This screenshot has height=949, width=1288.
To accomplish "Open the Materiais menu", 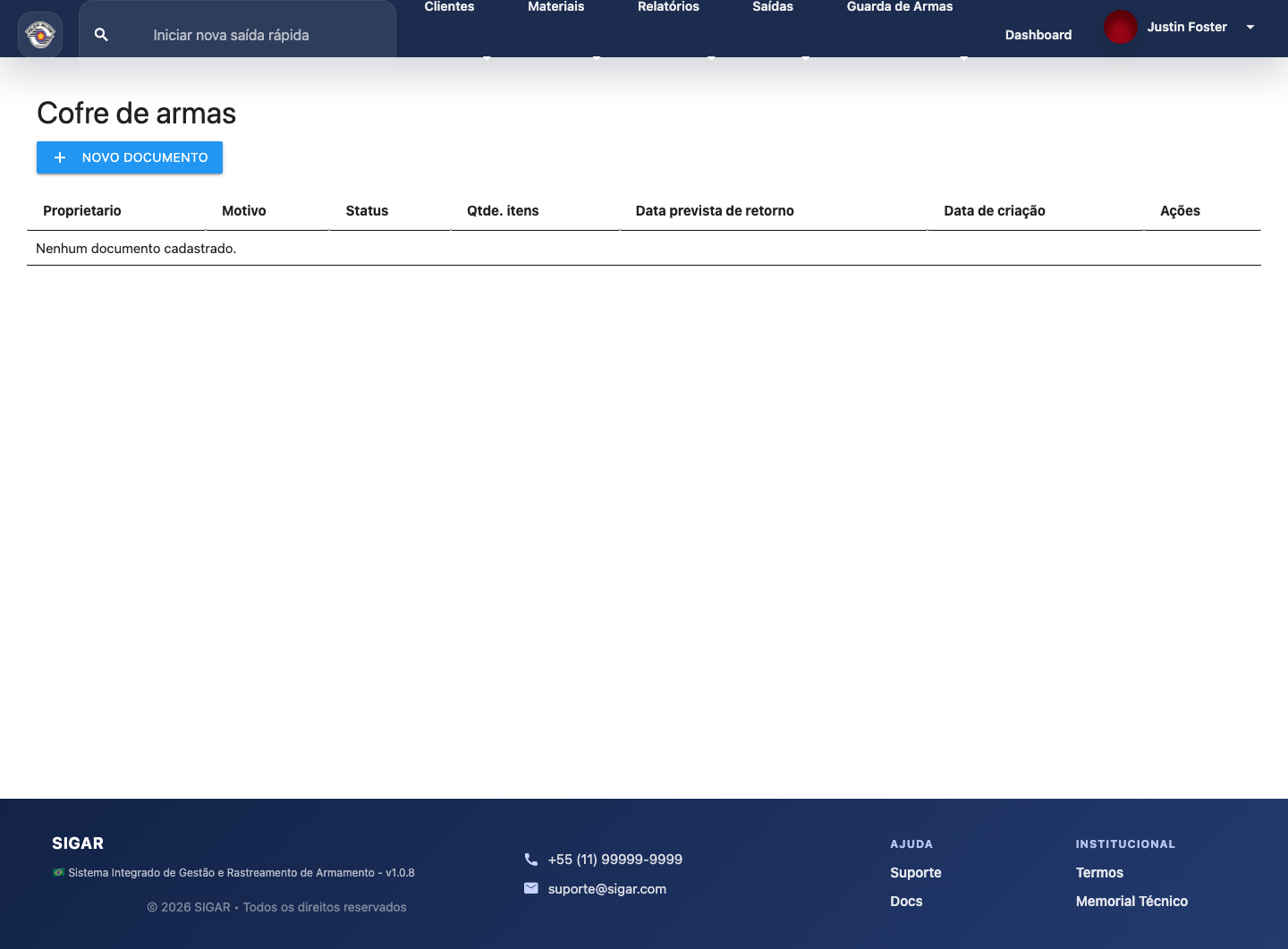I will (x=555, y=7).
